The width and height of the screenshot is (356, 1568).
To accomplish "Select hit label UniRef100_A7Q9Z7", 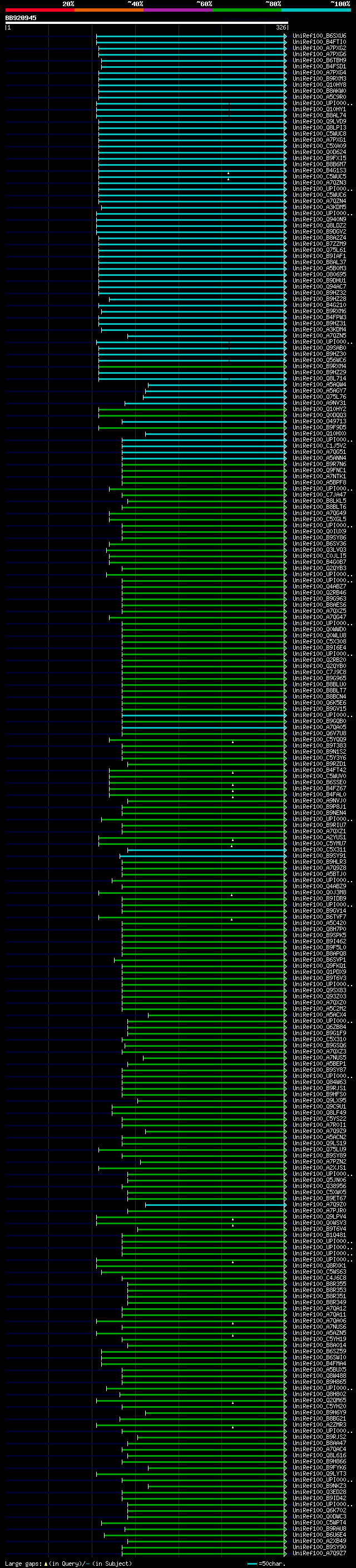I will point(319,1553).
